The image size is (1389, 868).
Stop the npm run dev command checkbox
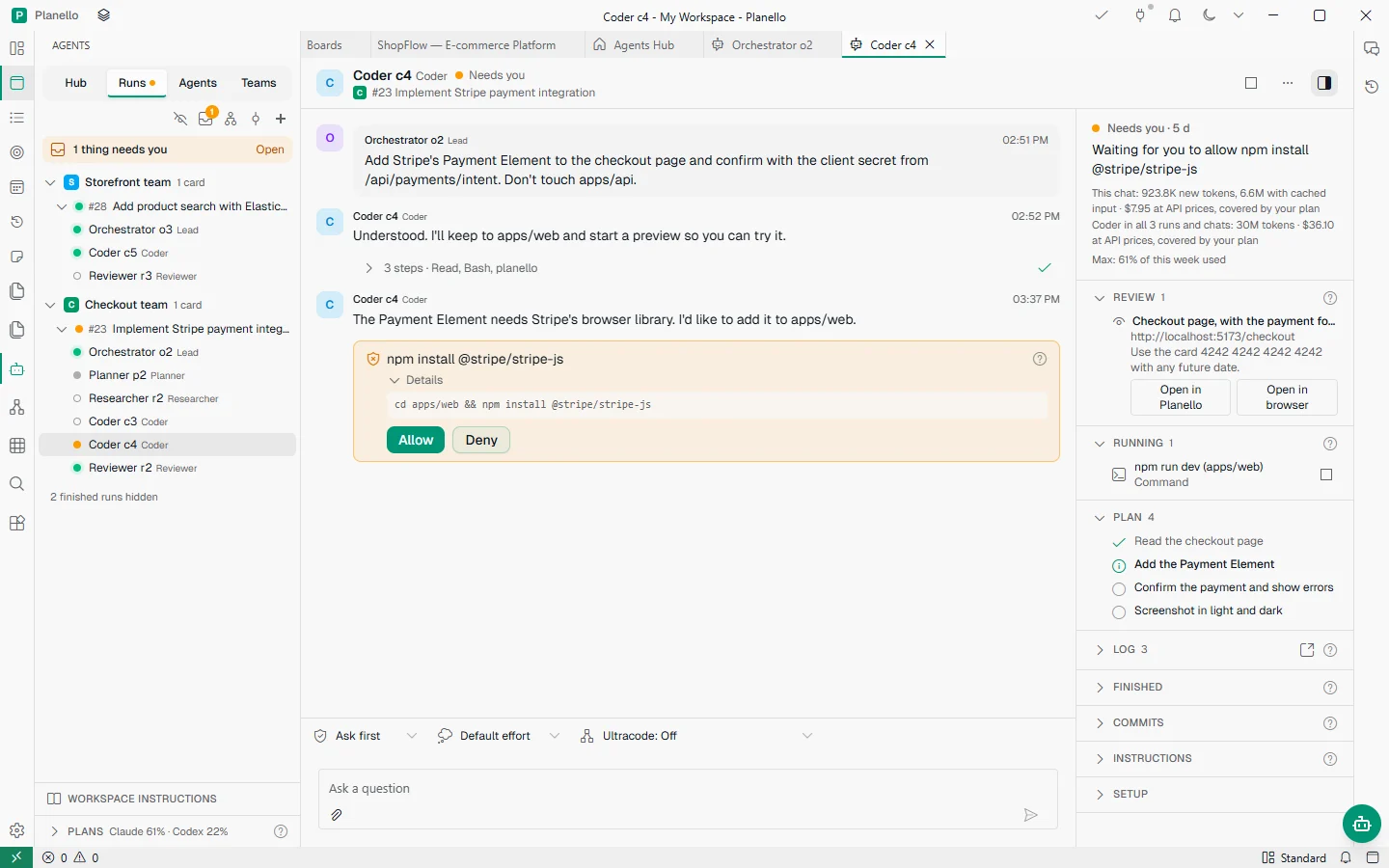coord(1326,475)
